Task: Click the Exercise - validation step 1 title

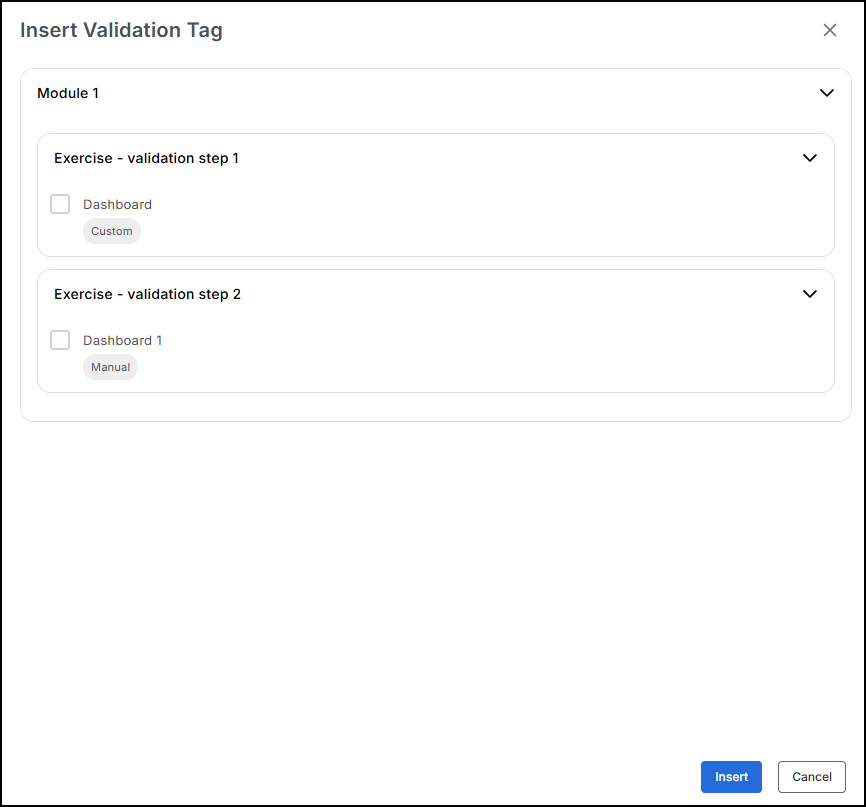Action: 146,159
